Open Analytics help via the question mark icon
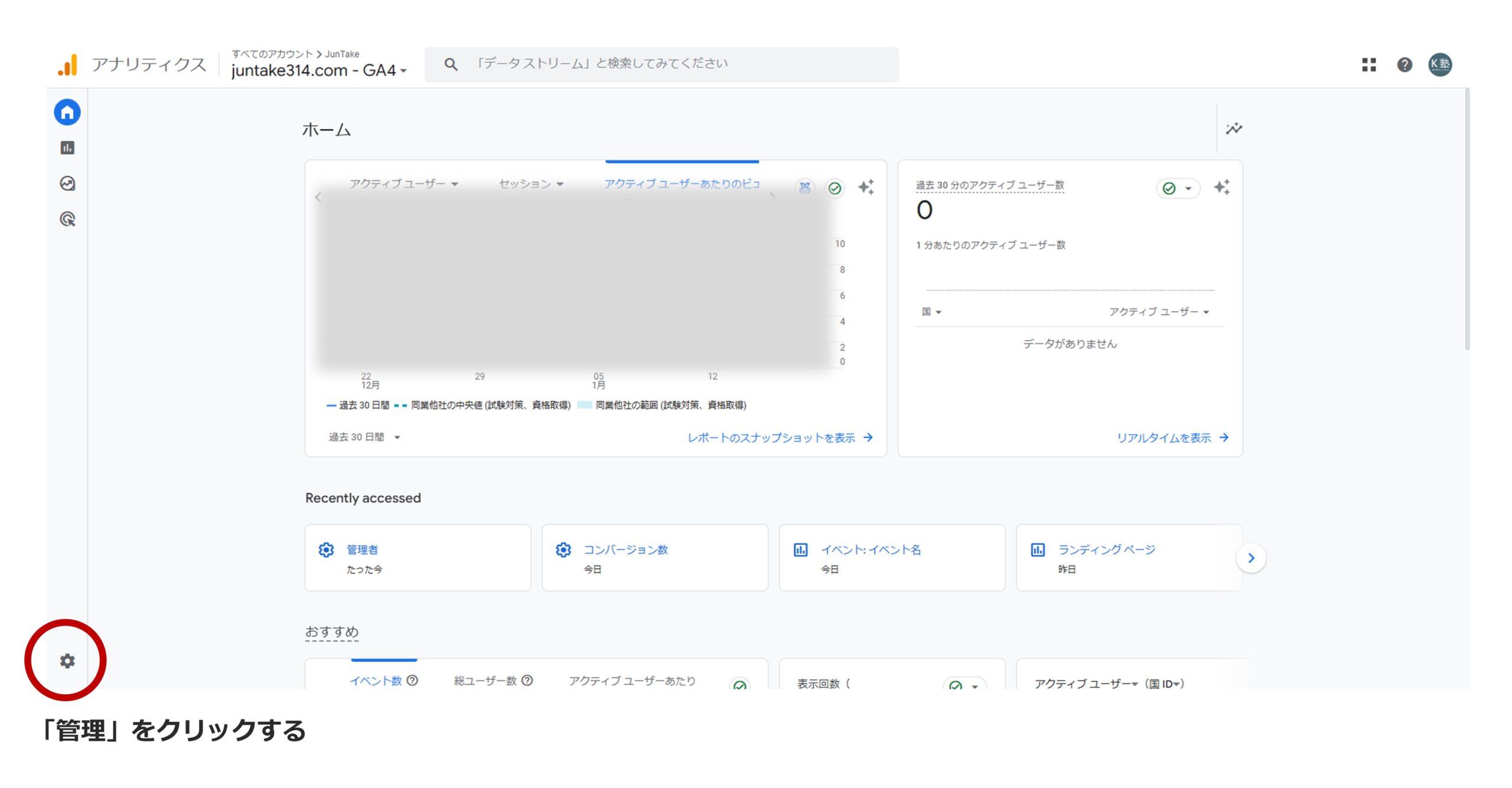Screen dimensions: 1512x788 tap(1405, 65)
